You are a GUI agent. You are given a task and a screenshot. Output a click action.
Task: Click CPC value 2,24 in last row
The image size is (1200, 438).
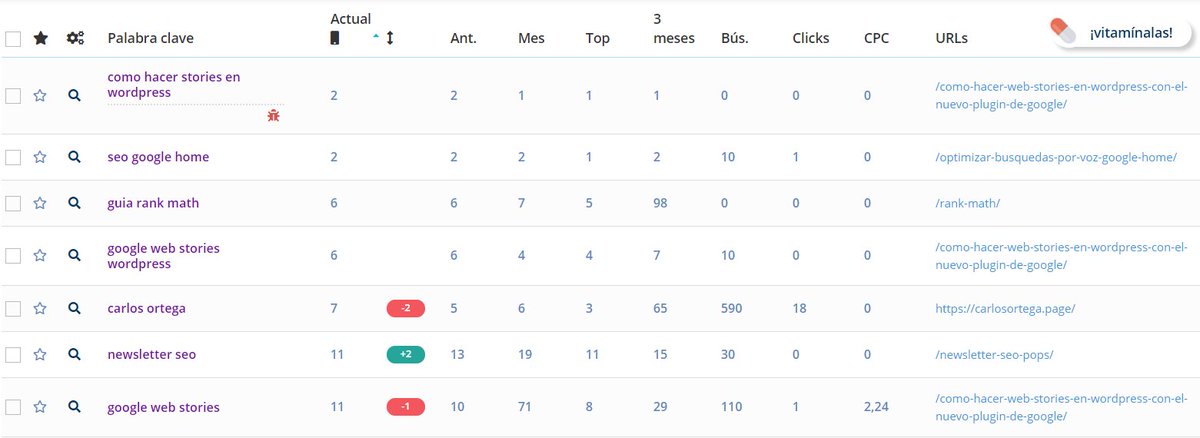coord(877,407)
